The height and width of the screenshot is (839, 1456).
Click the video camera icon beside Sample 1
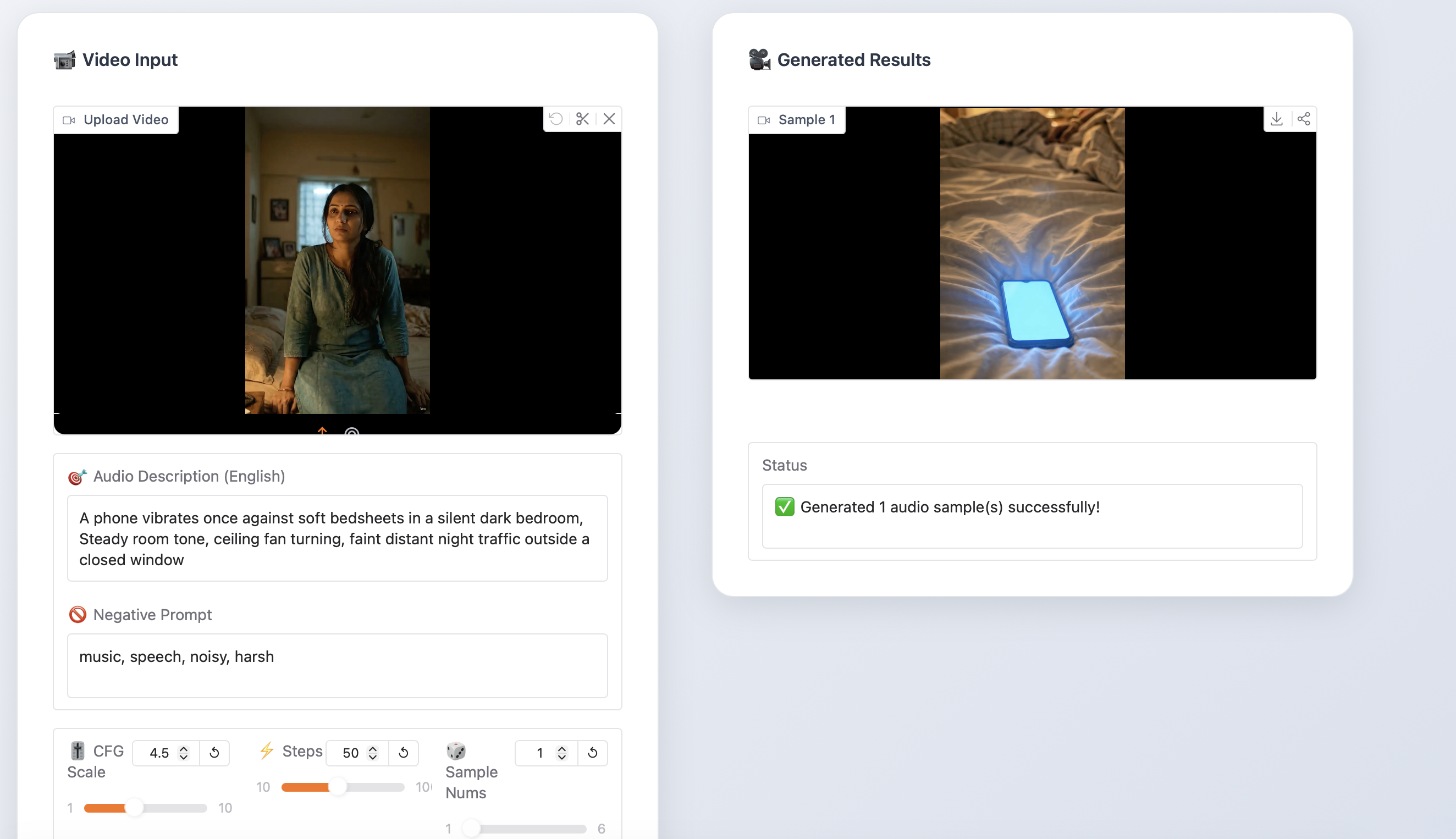pyautogui.click(x=764, y=120)
